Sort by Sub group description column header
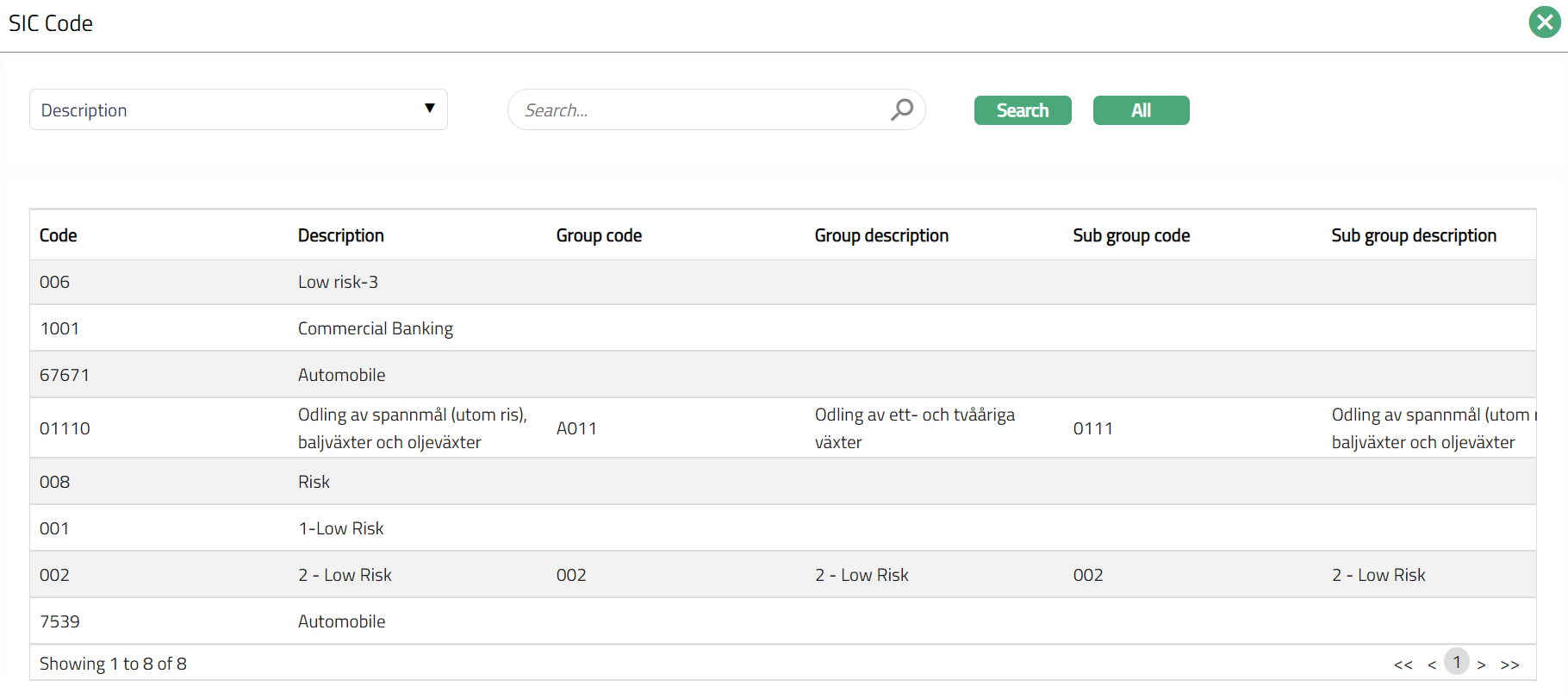The width and height of the screenshot is (1568, 699). point(1413,235)
